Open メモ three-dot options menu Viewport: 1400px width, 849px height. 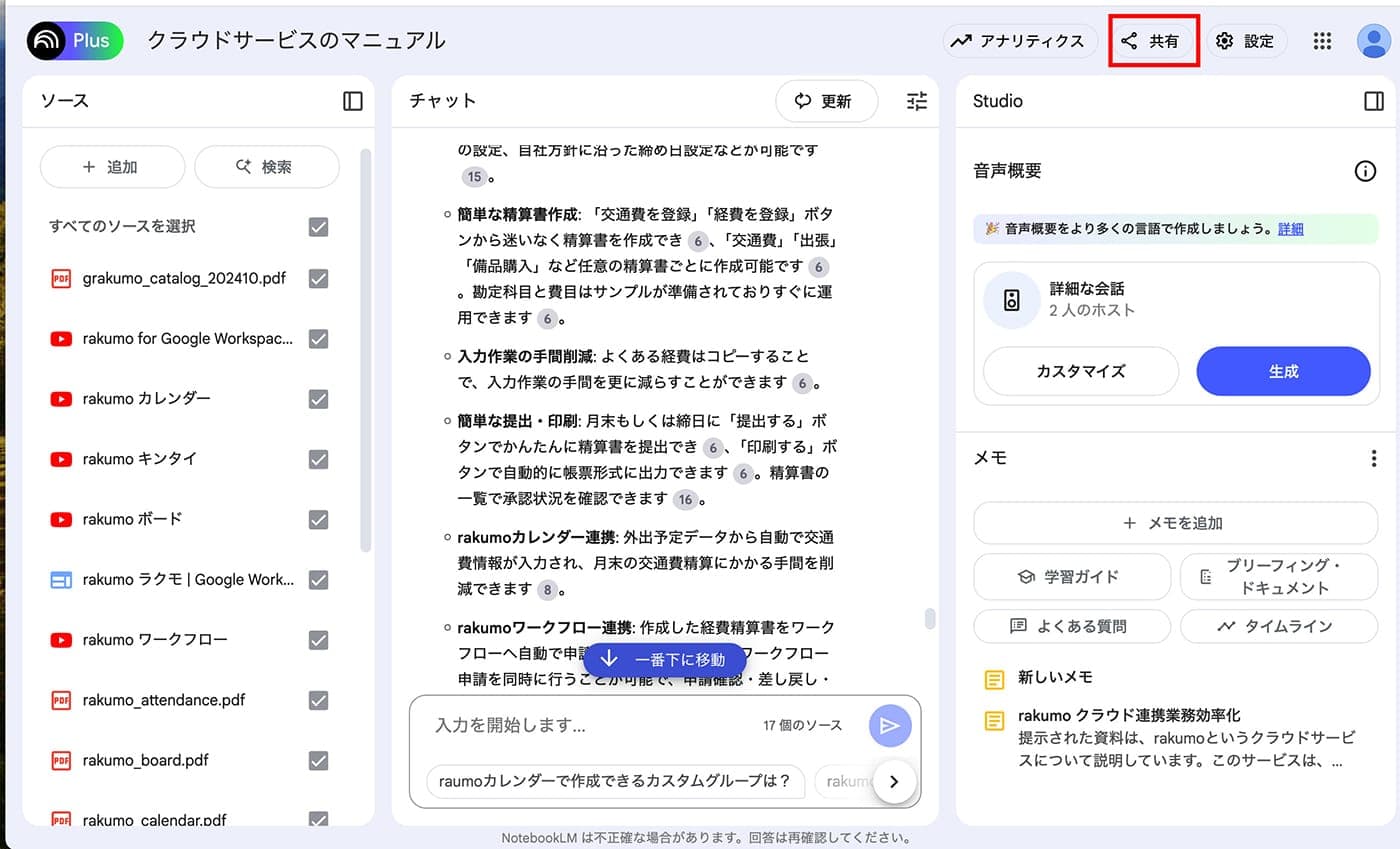pos(1374,458)
